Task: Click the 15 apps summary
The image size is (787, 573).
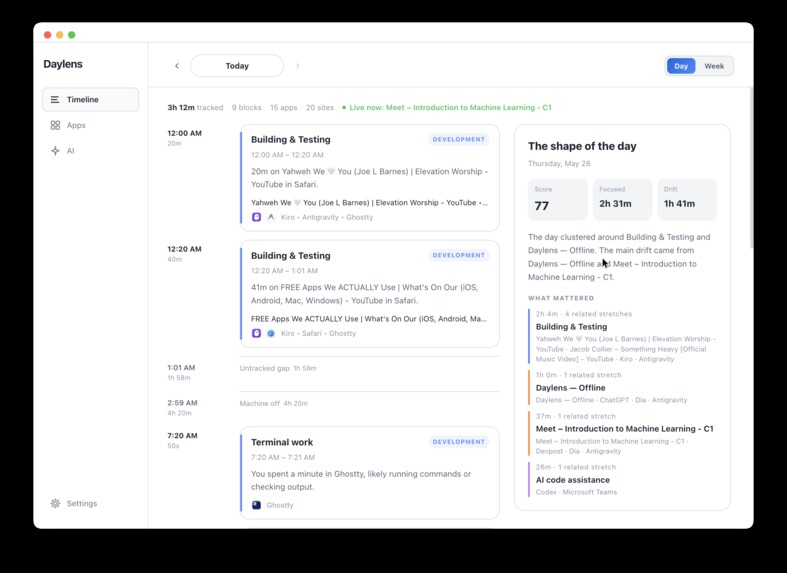Action: point(284,107)
